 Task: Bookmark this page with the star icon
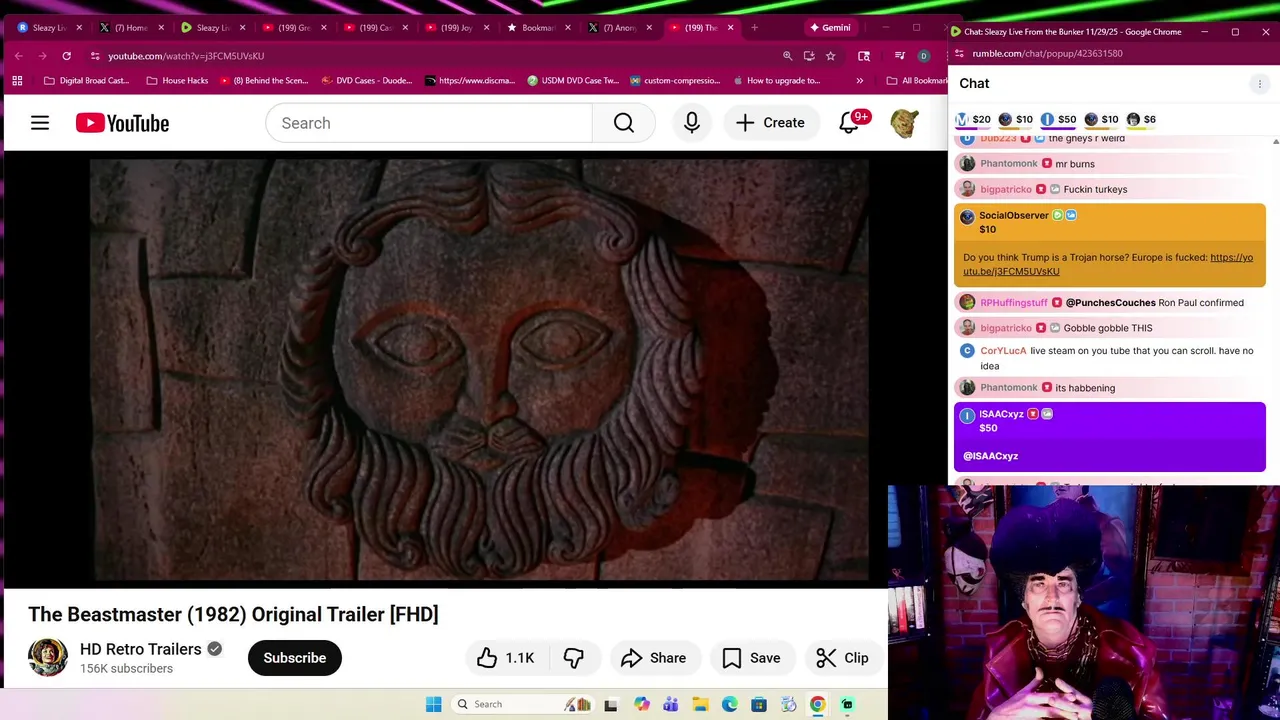pyautogui.click(x=830, y=56)
